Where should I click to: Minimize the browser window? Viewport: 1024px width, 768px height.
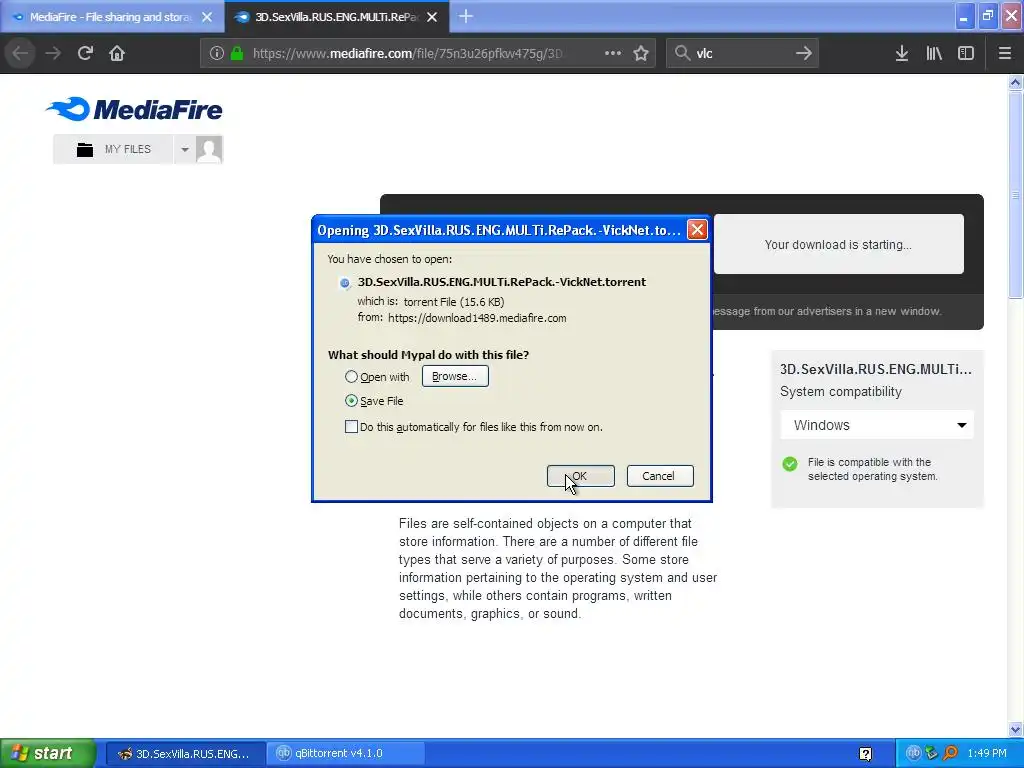click(x=963, y=16)
